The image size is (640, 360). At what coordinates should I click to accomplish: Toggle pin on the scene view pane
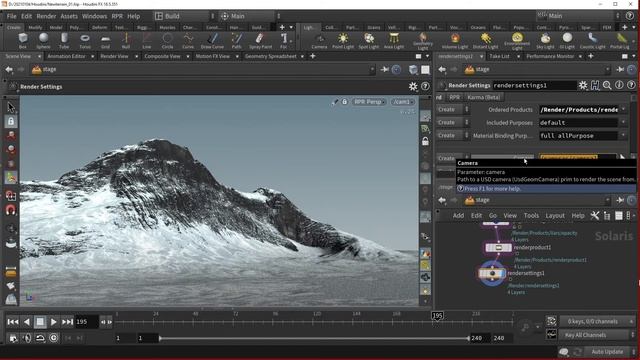[384, 70]
